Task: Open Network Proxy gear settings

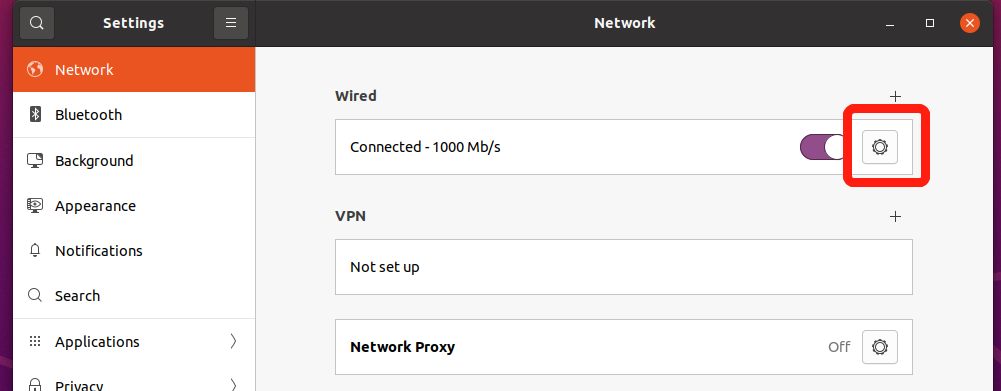Action: coord(880,347)
